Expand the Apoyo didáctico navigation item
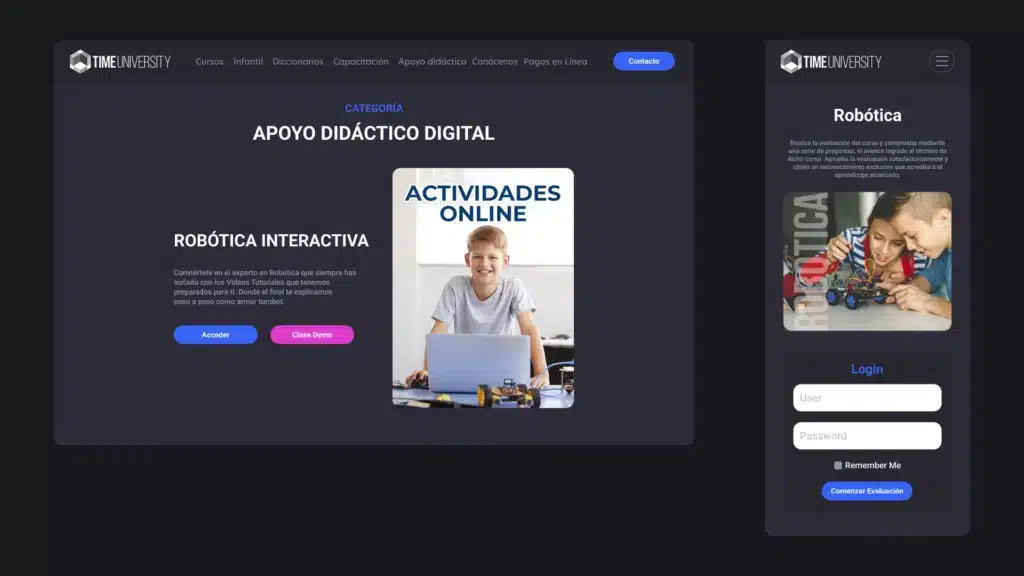This screenshot has height=576, width=1024. [432, 61]
